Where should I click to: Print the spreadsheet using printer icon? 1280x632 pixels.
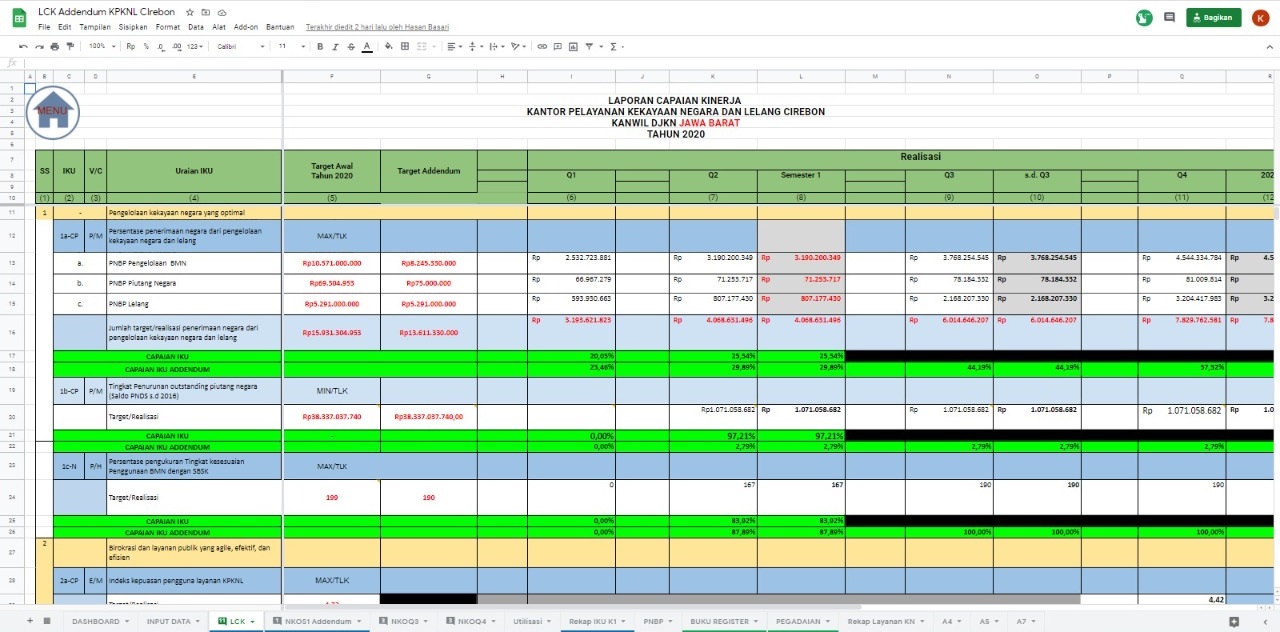click(53, 46)
